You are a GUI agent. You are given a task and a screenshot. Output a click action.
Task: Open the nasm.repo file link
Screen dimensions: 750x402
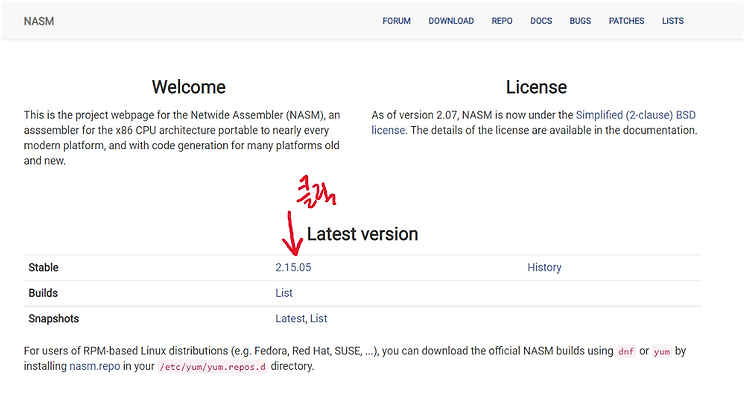click(x=95, y=367)
